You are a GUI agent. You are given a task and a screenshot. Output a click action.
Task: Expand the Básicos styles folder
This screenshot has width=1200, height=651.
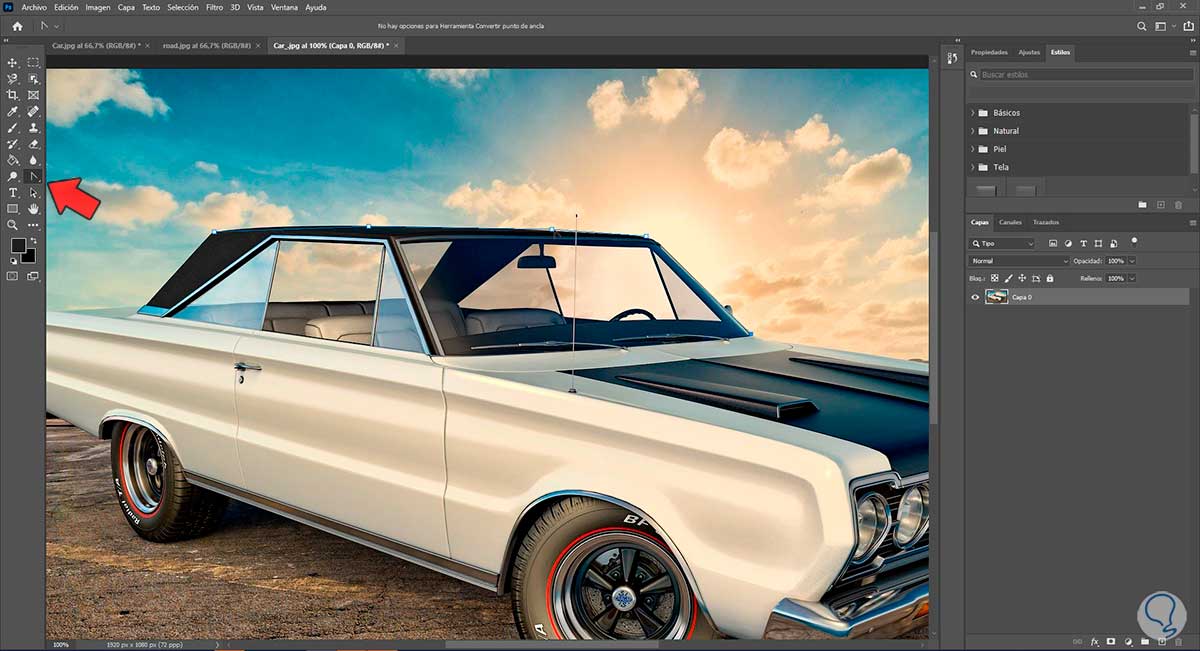click(x=973, y=113)
